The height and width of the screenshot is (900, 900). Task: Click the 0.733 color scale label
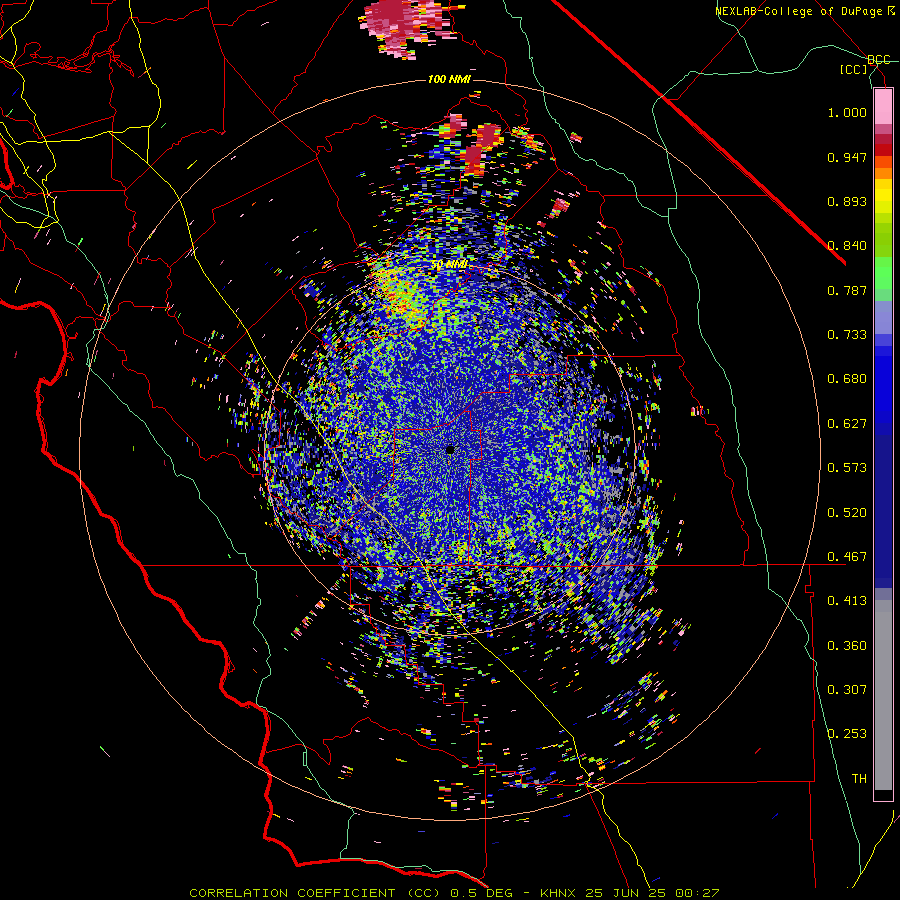click(847, 335)
